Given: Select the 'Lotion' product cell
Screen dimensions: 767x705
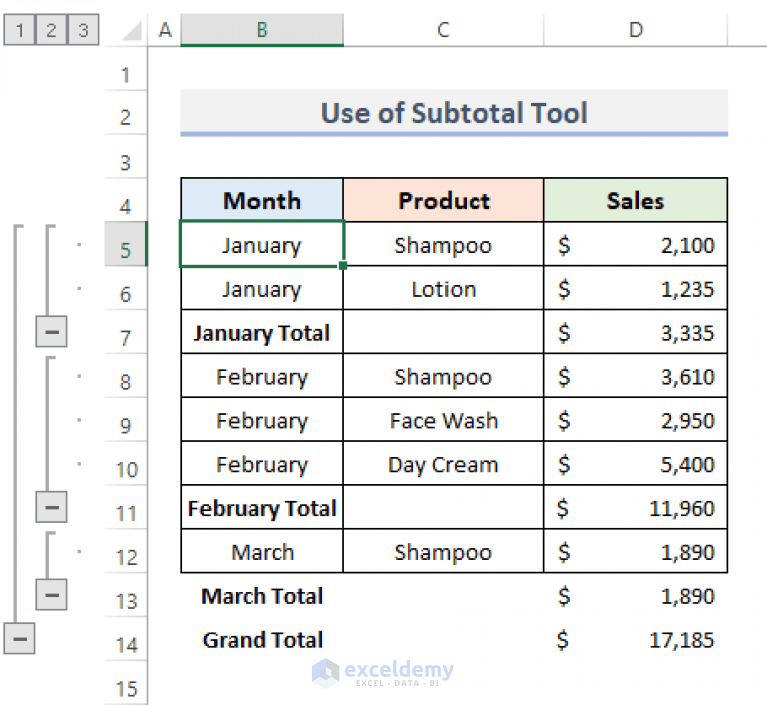Looking at the screenshot, I should (443, 288).
